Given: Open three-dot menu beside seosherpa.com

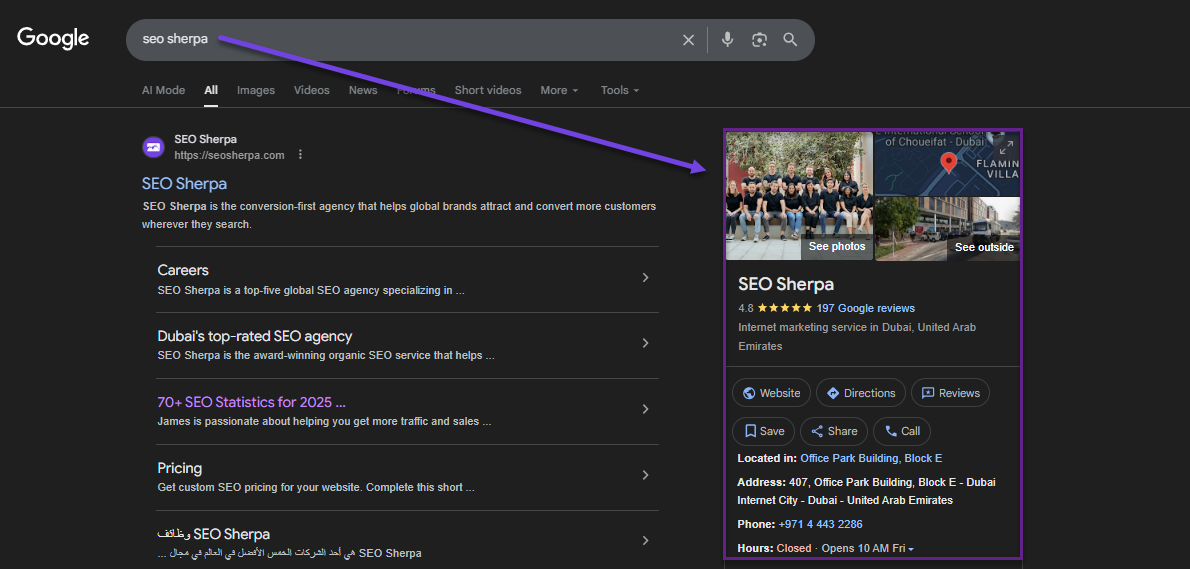Looking at the screenshot, I should pyautogui.click(x=300, y=155).
